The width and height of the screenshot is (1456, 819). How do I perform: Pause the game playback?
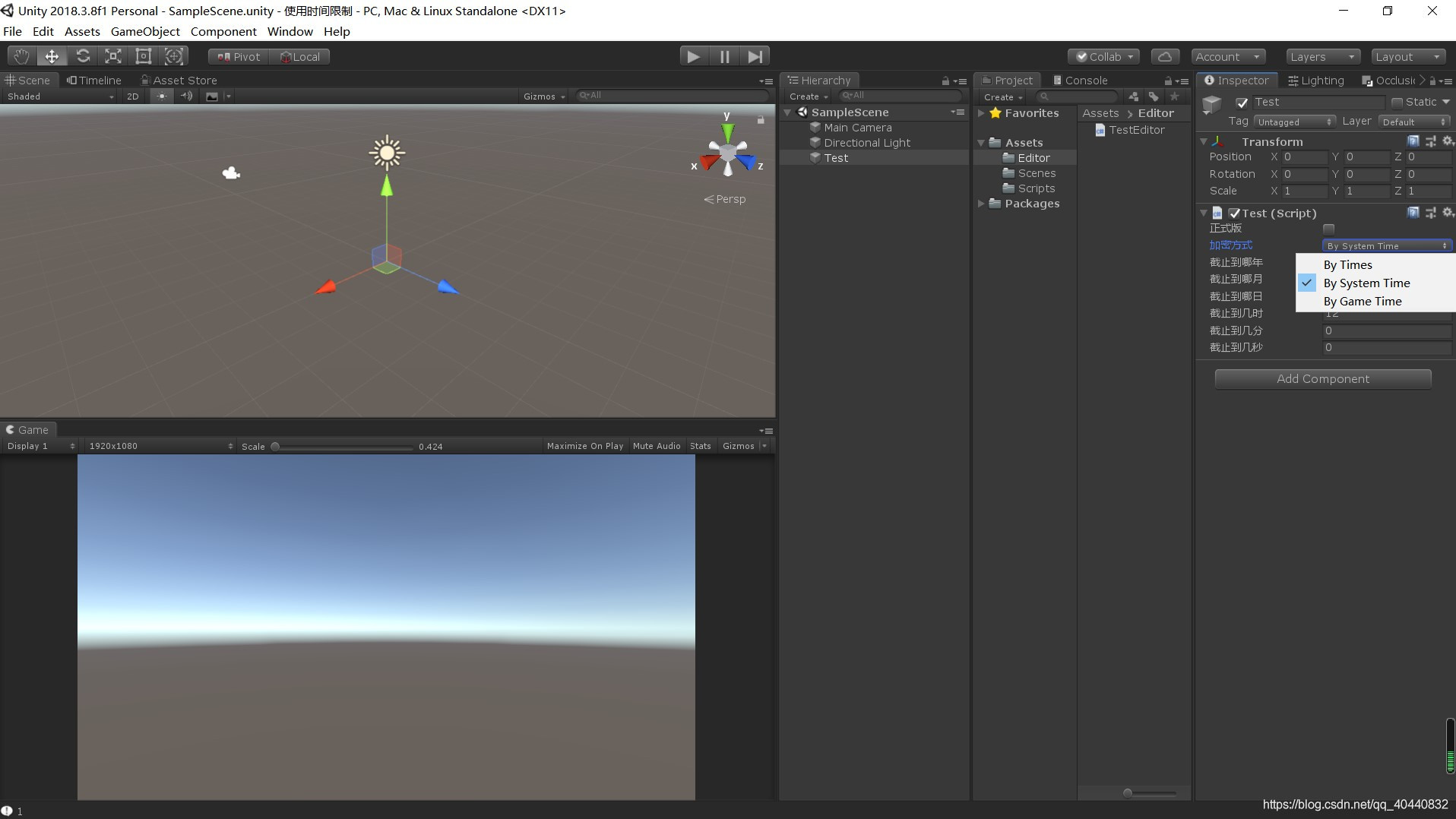click(x=724, y=56)
